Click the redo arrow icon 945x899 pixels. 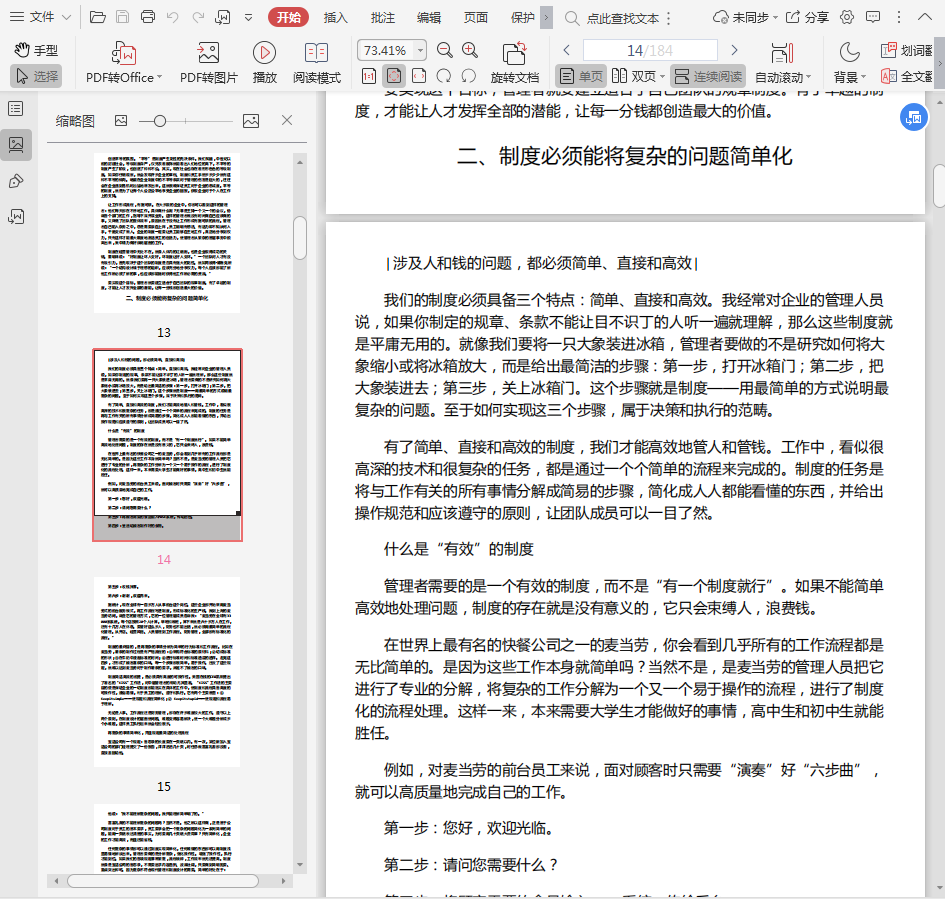pos(198,17)
